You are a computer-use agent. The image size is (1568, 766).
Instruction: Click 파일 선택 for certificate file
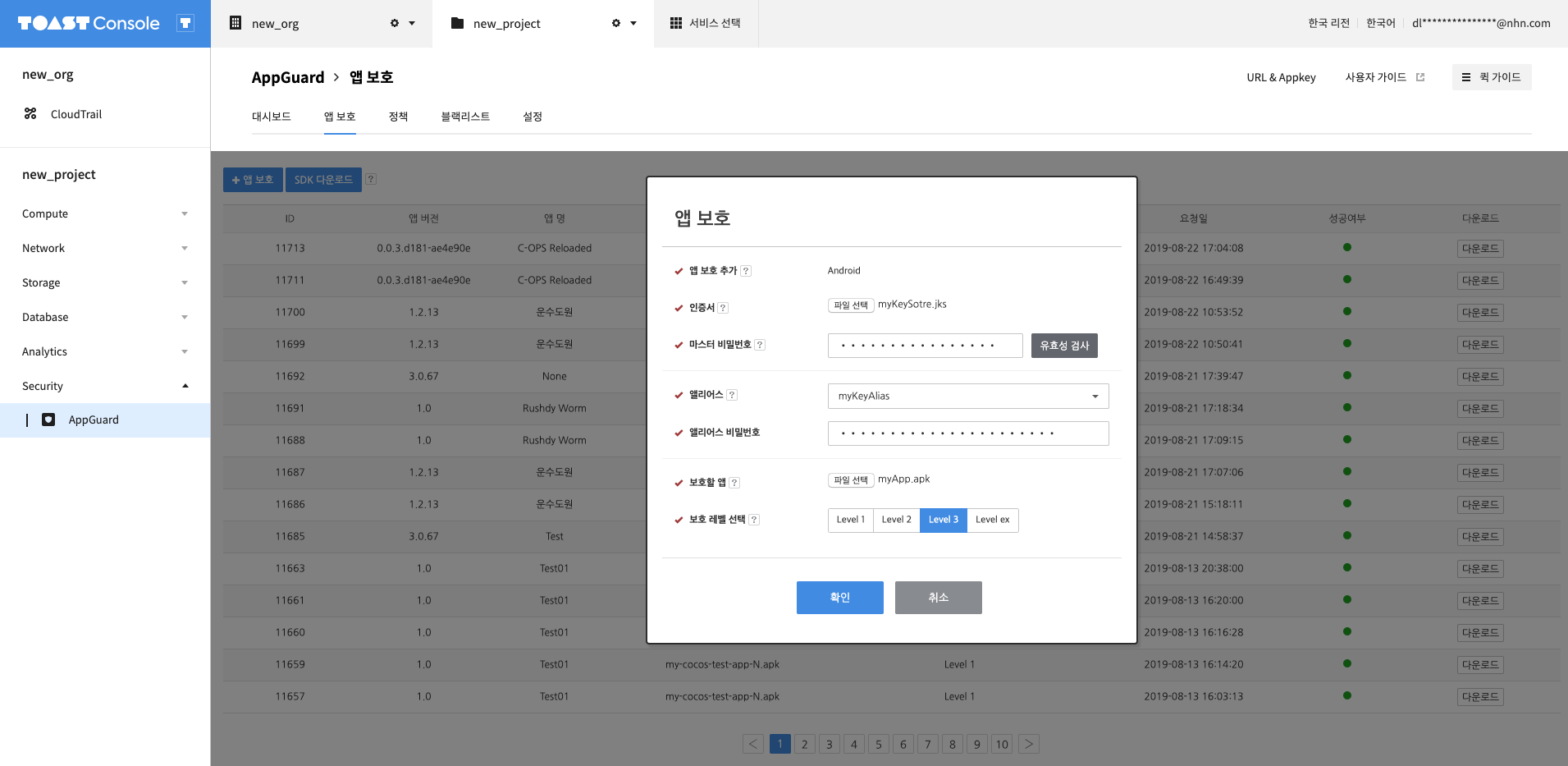point(851,305)
